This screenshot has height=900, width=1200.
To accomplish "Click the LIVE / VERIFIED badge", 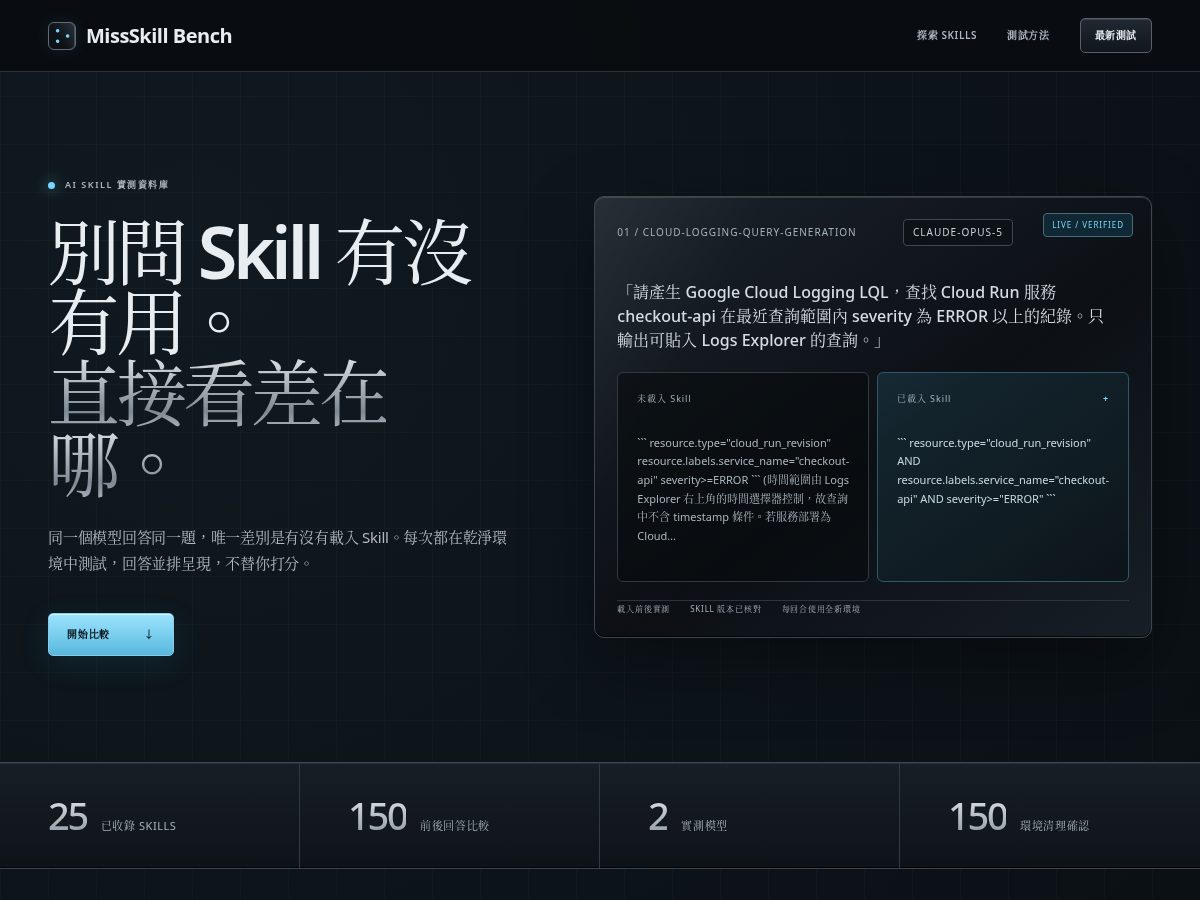I will coord(1088,225).
